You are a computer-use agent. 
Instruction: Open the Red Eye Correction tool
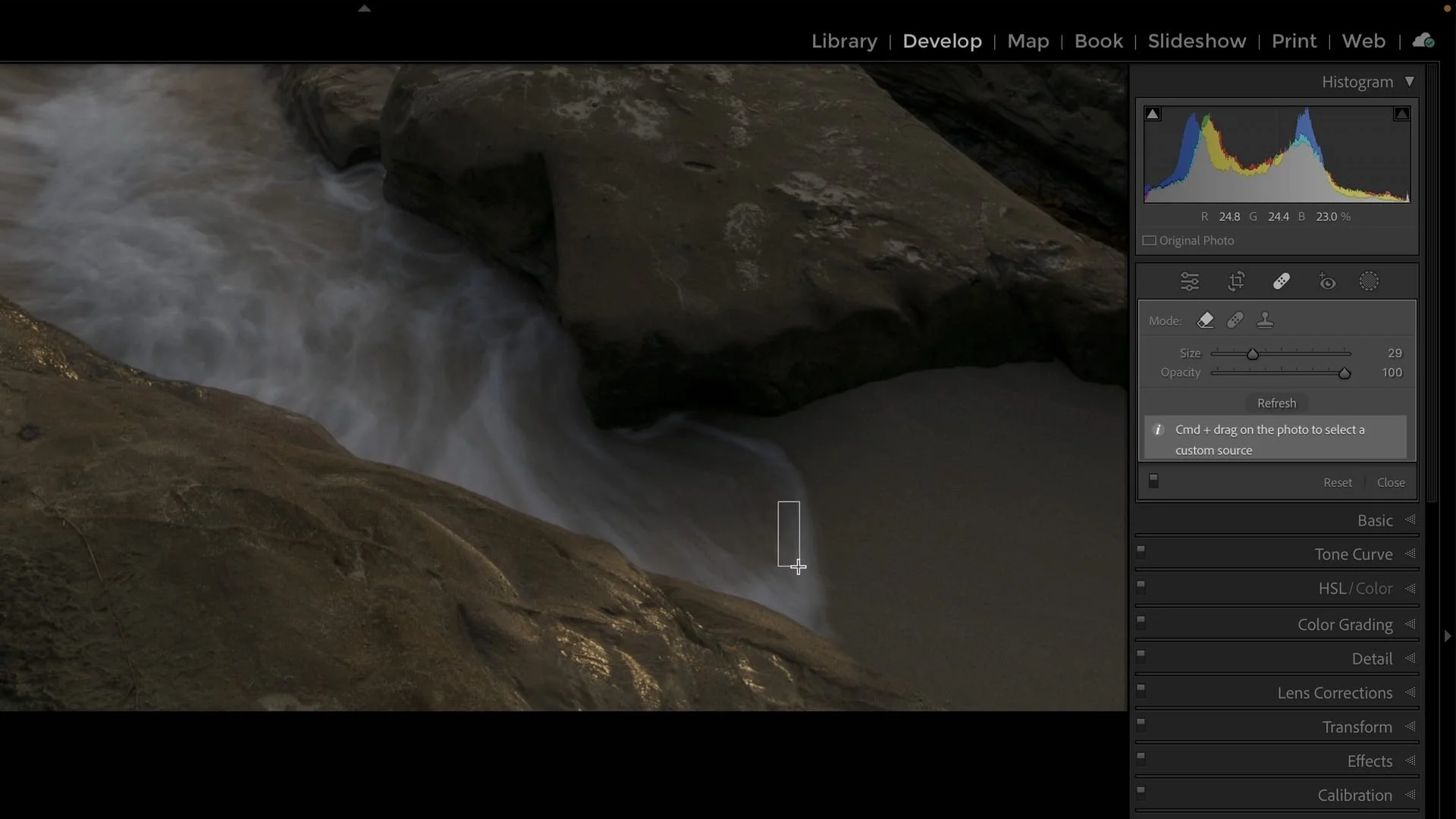pos(1327,281)
